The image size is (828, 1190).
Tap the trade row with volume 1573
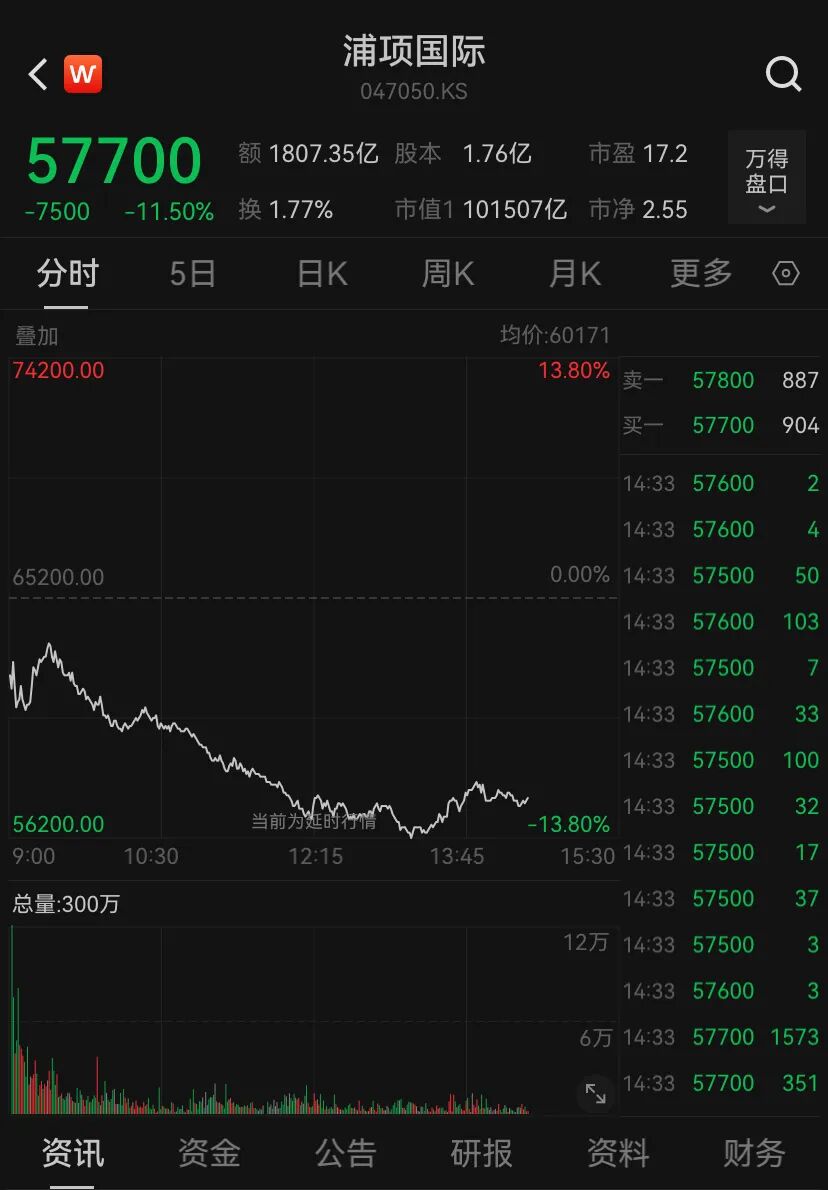[x=721, y=1037]
